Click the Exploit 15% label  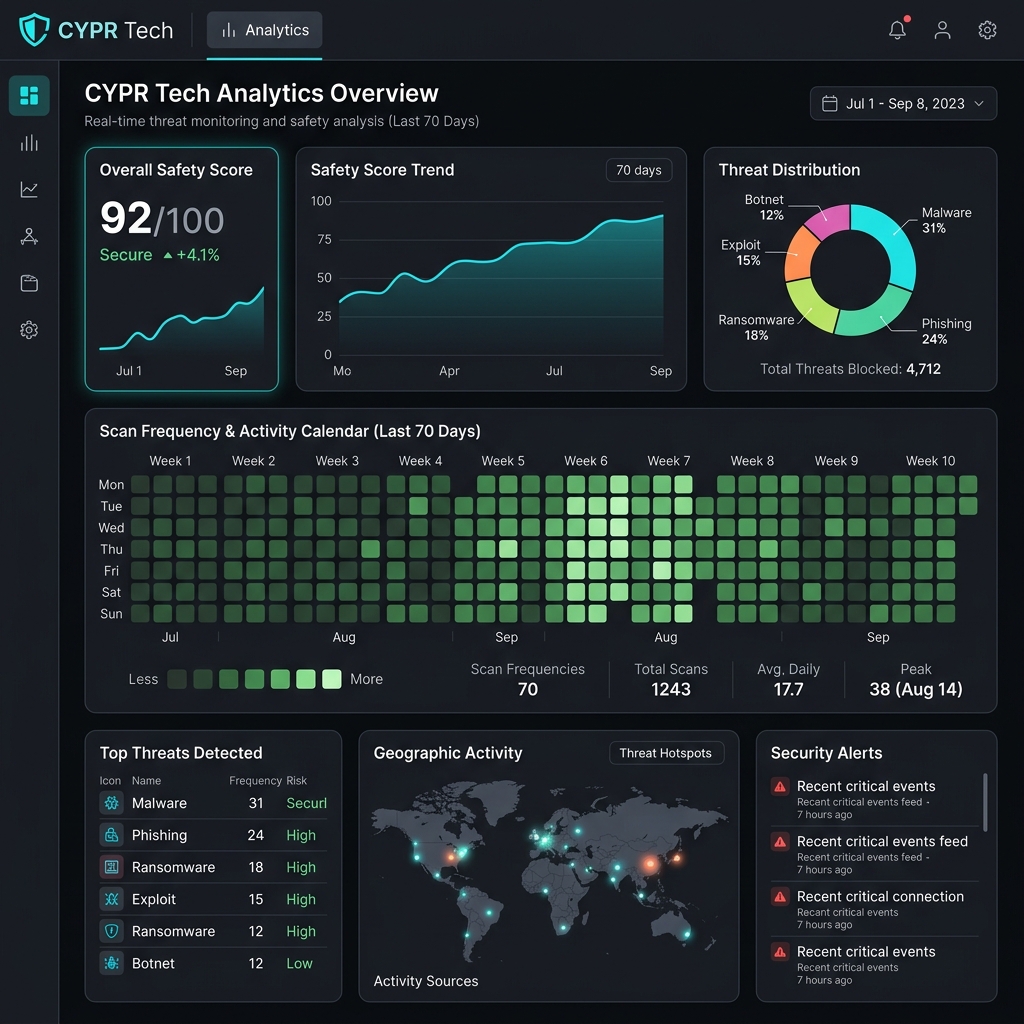point(741,252)
